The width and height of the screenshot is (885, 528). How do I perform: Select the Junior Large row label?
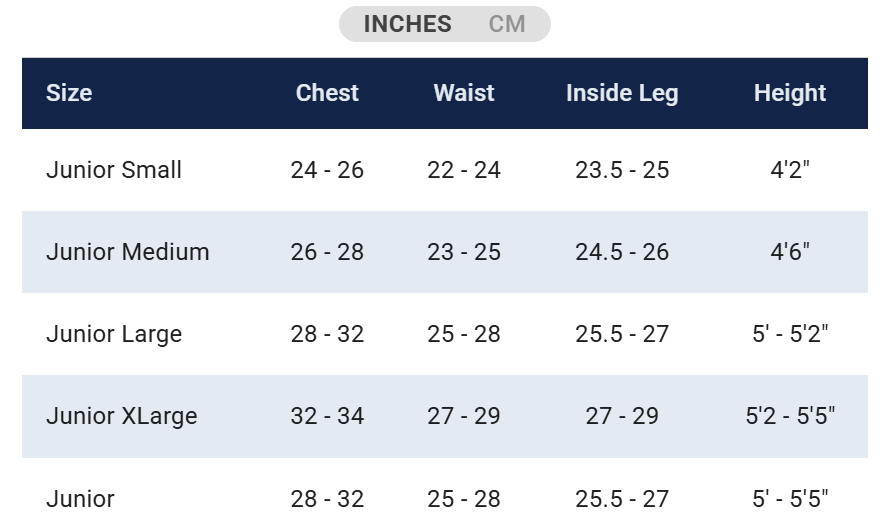[x=114, y=334]
